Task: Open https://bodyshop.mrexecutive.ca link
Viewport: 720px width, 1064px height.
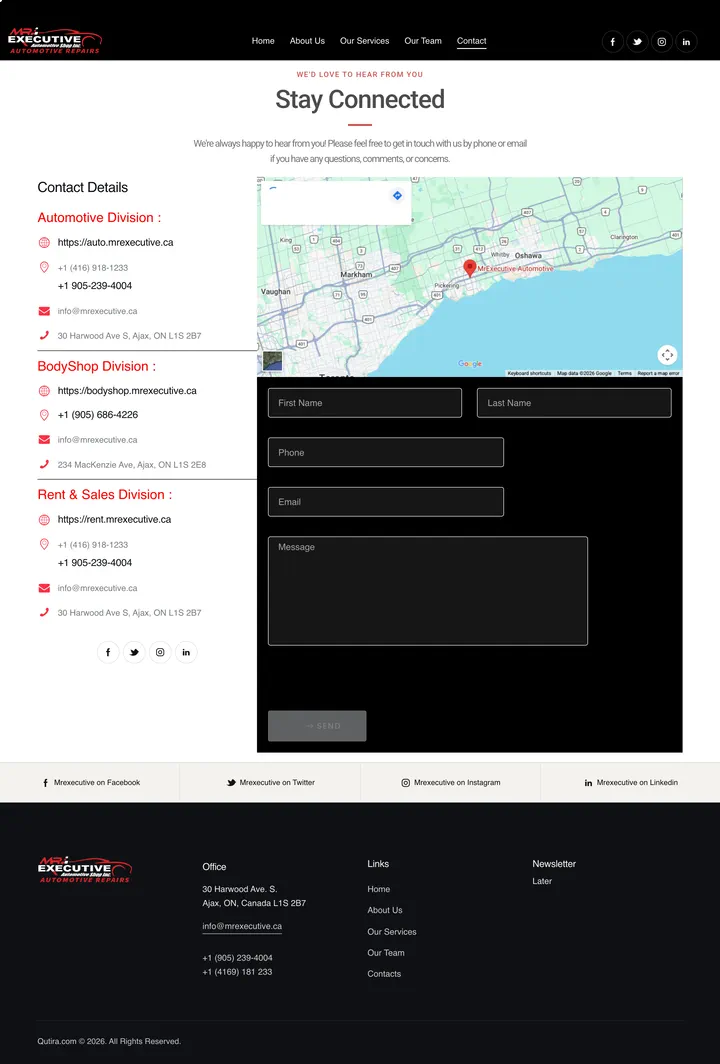Action: 127,391
